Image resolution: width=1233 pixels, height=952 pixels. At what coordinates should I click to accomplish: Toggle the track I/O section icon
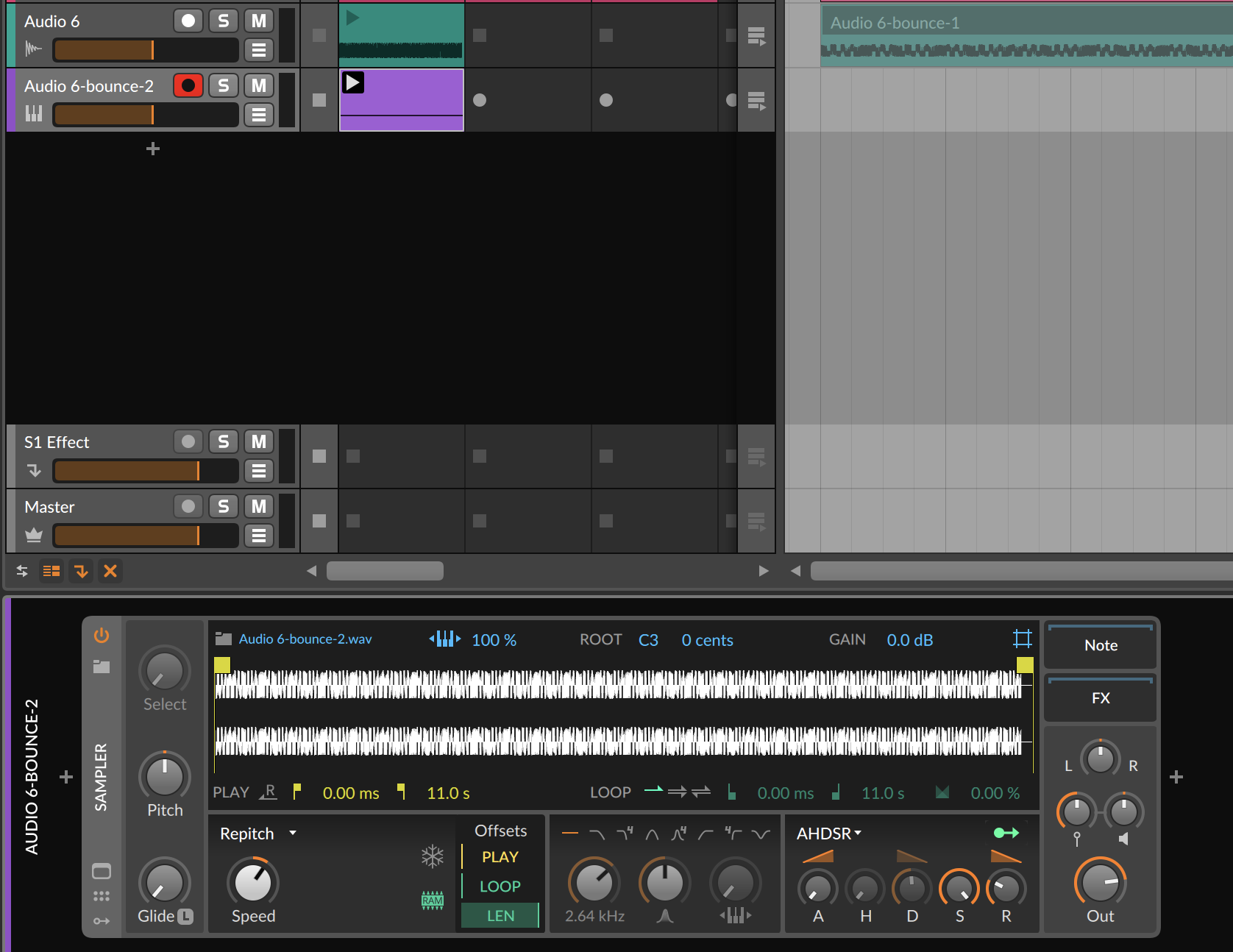22,571
